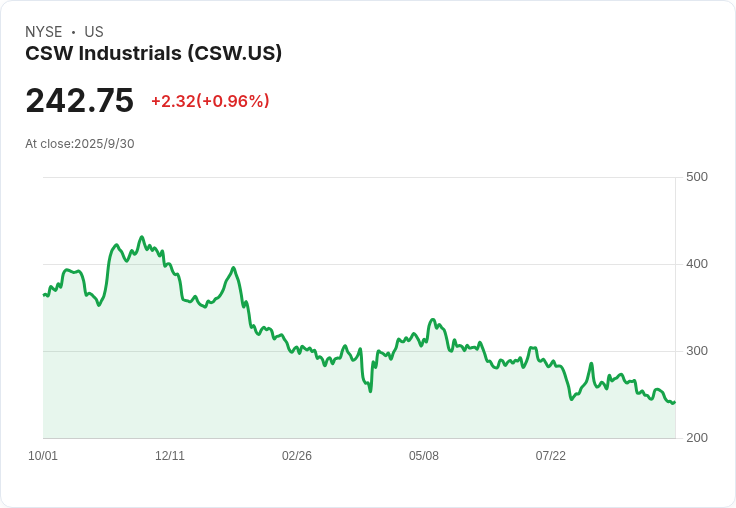Image resolution: width=736 pixels, height=508 pixels.
Task: Select the 05/08 date on the x-axis
Action: 424,456
